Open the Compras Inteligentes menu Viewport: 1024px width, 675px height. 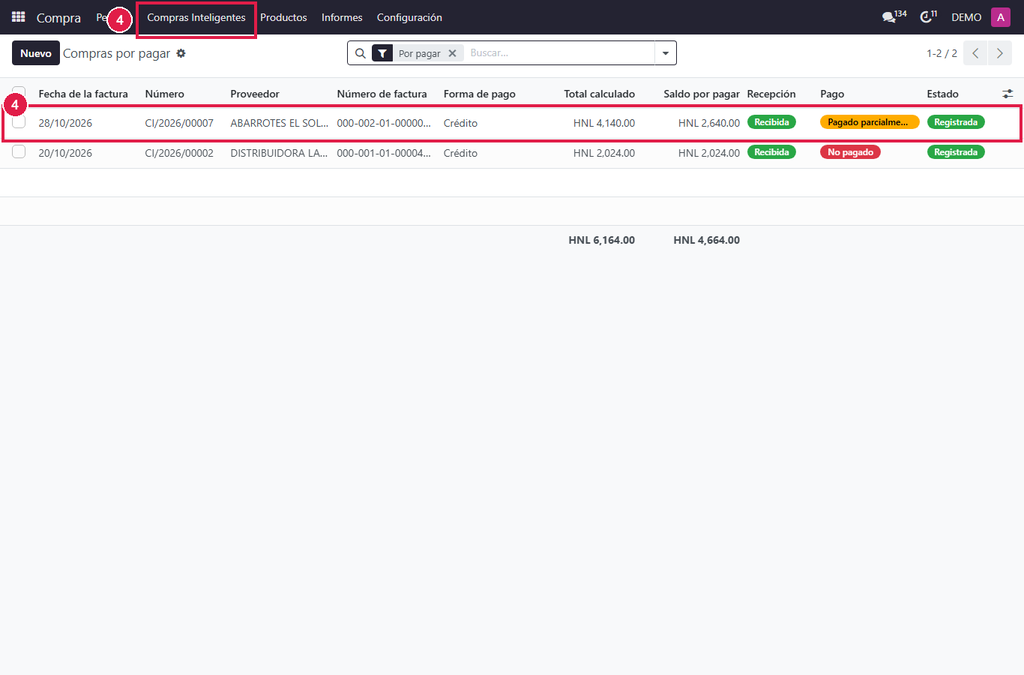click(x=196, y=18)
